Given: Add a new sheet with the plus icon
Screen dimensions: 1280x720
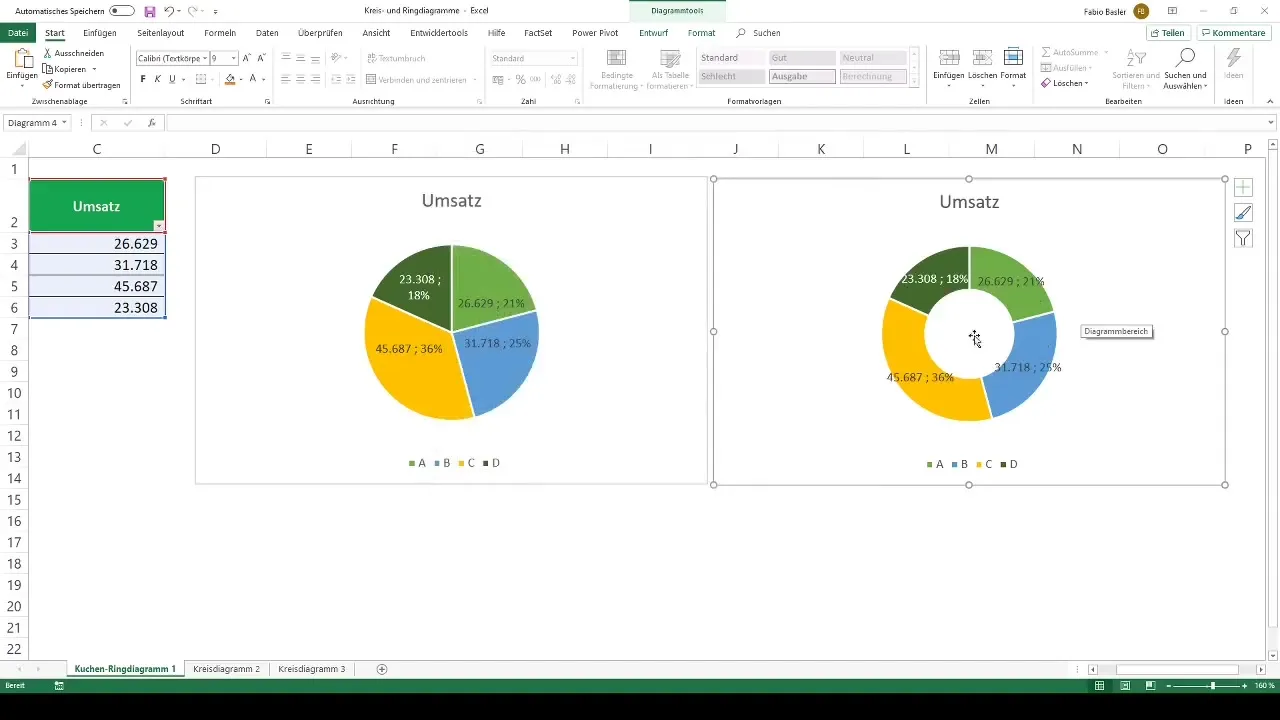Looking at the screenshot, I should (x=382, y=669).
